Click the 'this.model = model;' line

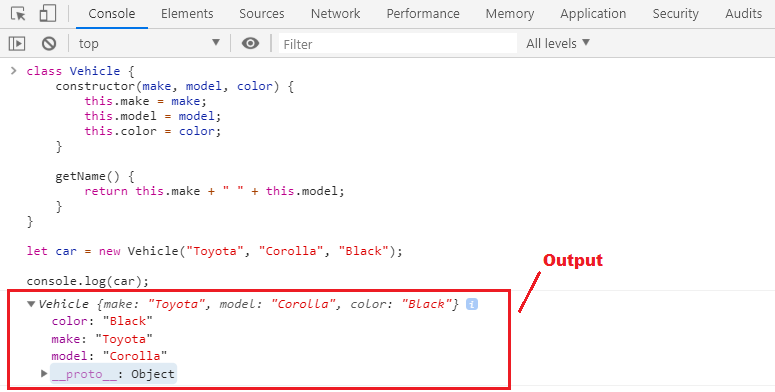point(153,116)
